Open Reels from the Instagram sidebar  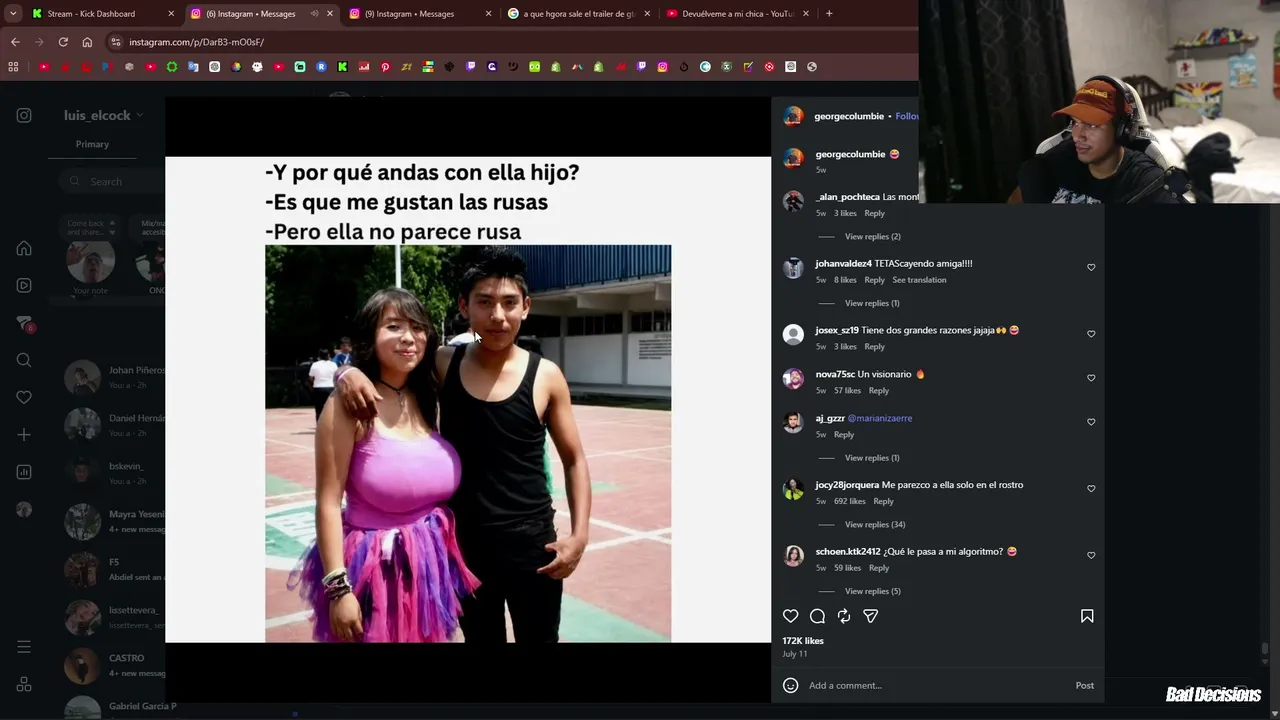(24, 285)
